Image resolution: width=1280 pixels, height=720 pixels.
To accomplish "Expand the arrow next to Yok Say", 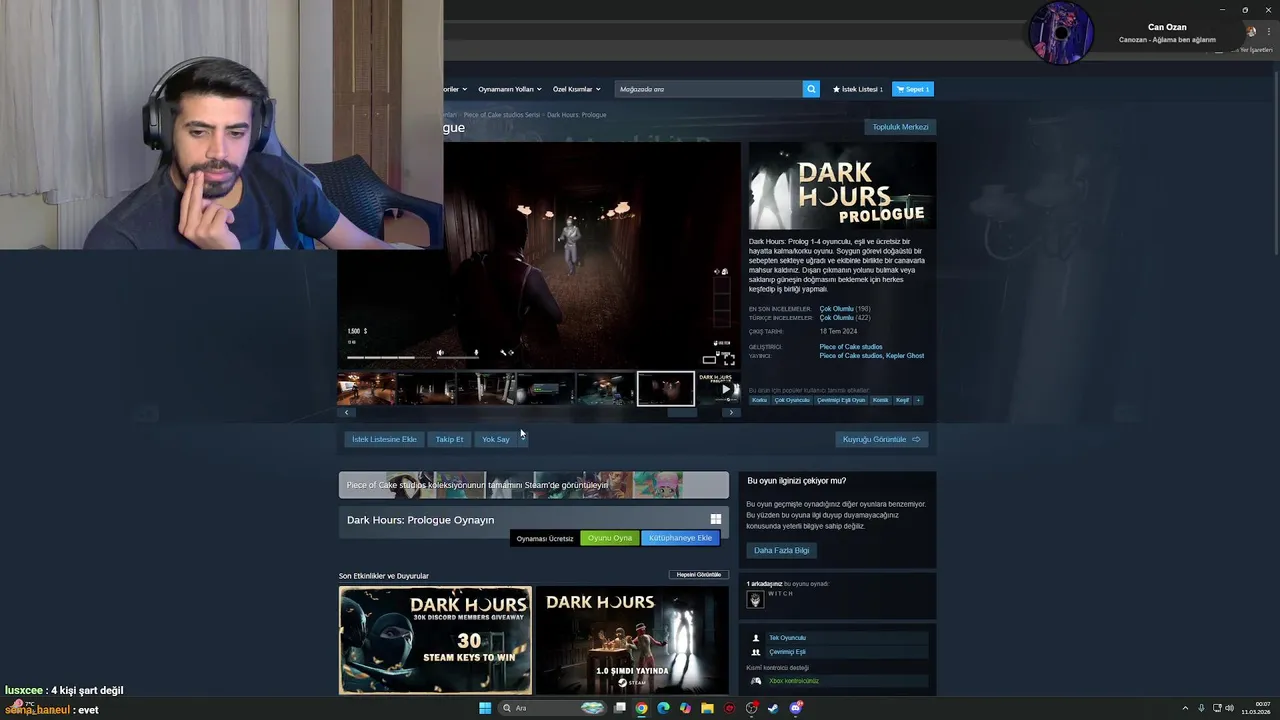I will 521,439.
